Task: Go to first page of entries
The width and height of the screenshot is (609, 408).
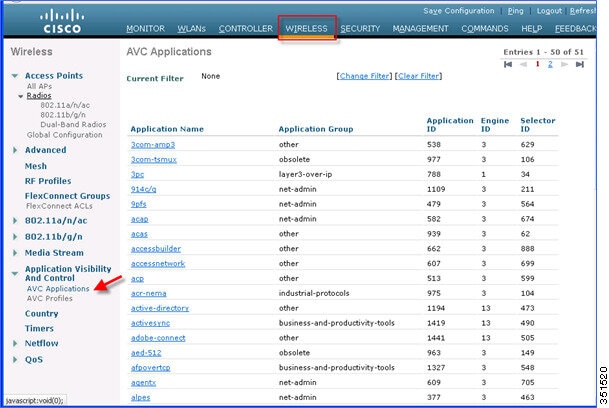Action: [508, 64]
